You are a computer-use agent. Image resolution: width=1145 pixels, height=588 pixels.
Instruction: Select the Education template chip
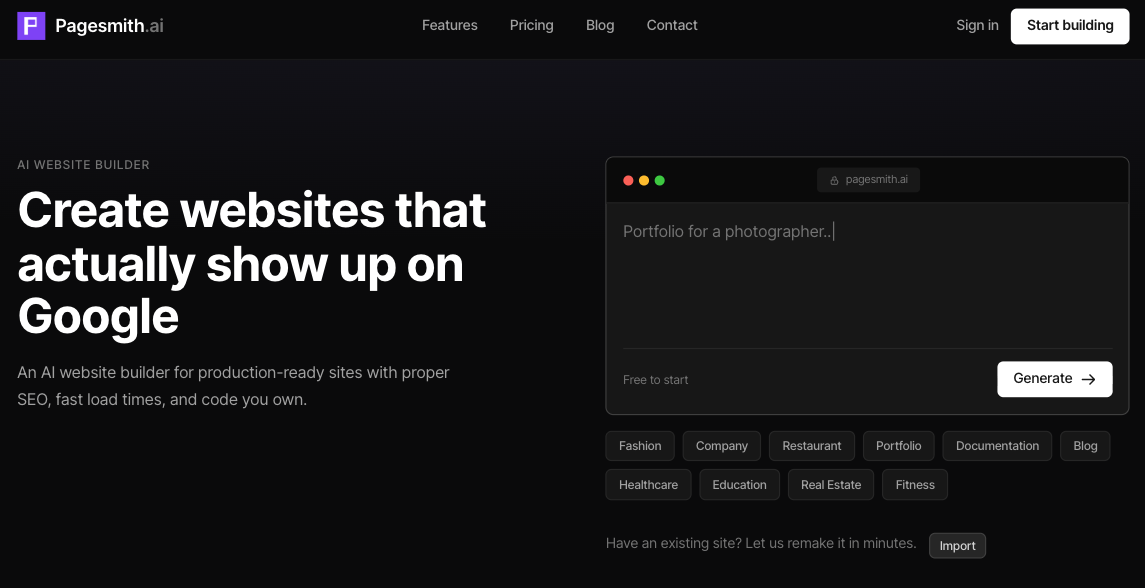(740, 485)
